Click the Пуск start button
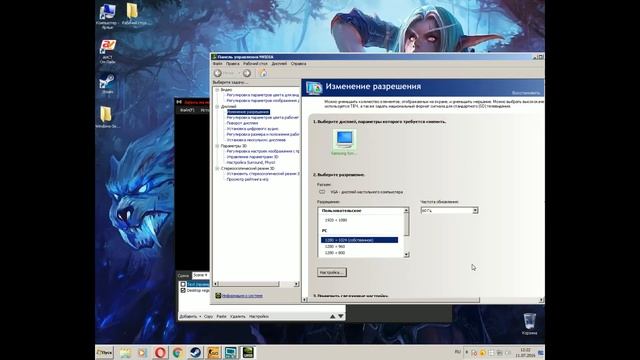640x360 pixels. pyautogui.click(x=104, y=352)
